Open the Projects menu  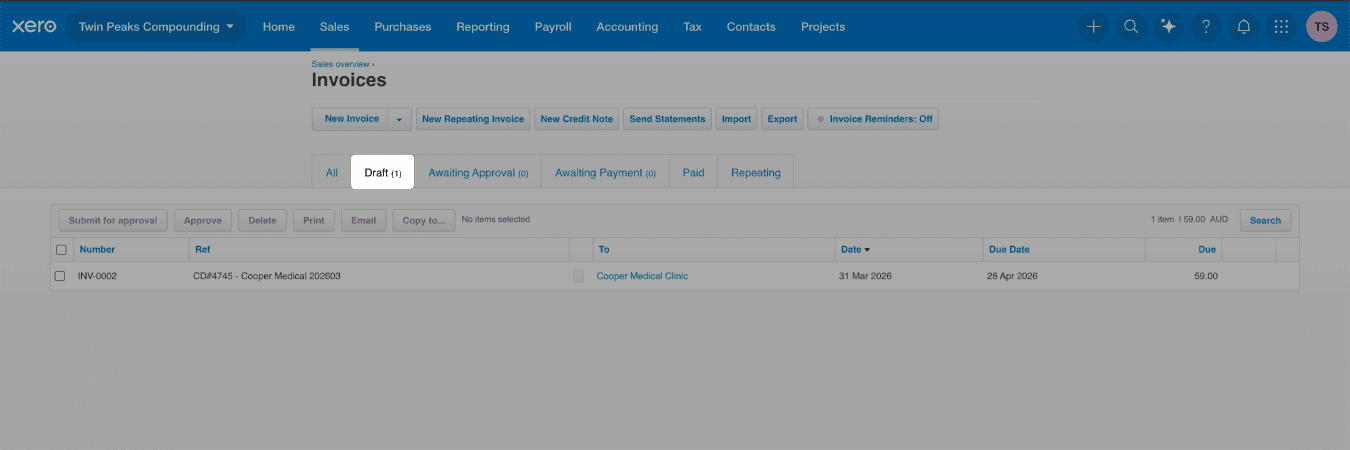coord(823,27)
